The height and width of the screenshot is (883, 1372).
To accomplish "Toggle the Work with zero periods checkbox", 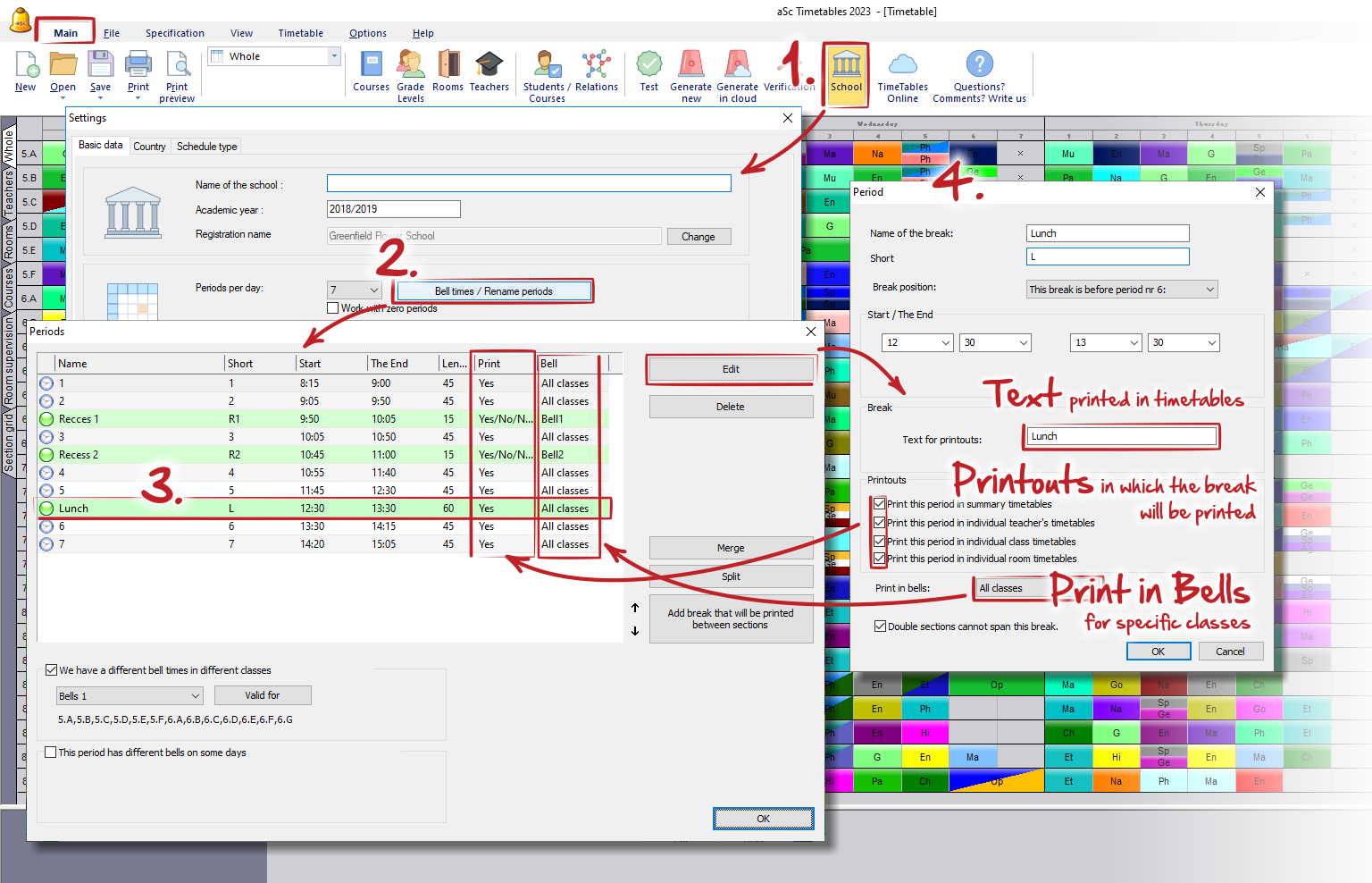I will pyautogui.click(x=333, y=308).
